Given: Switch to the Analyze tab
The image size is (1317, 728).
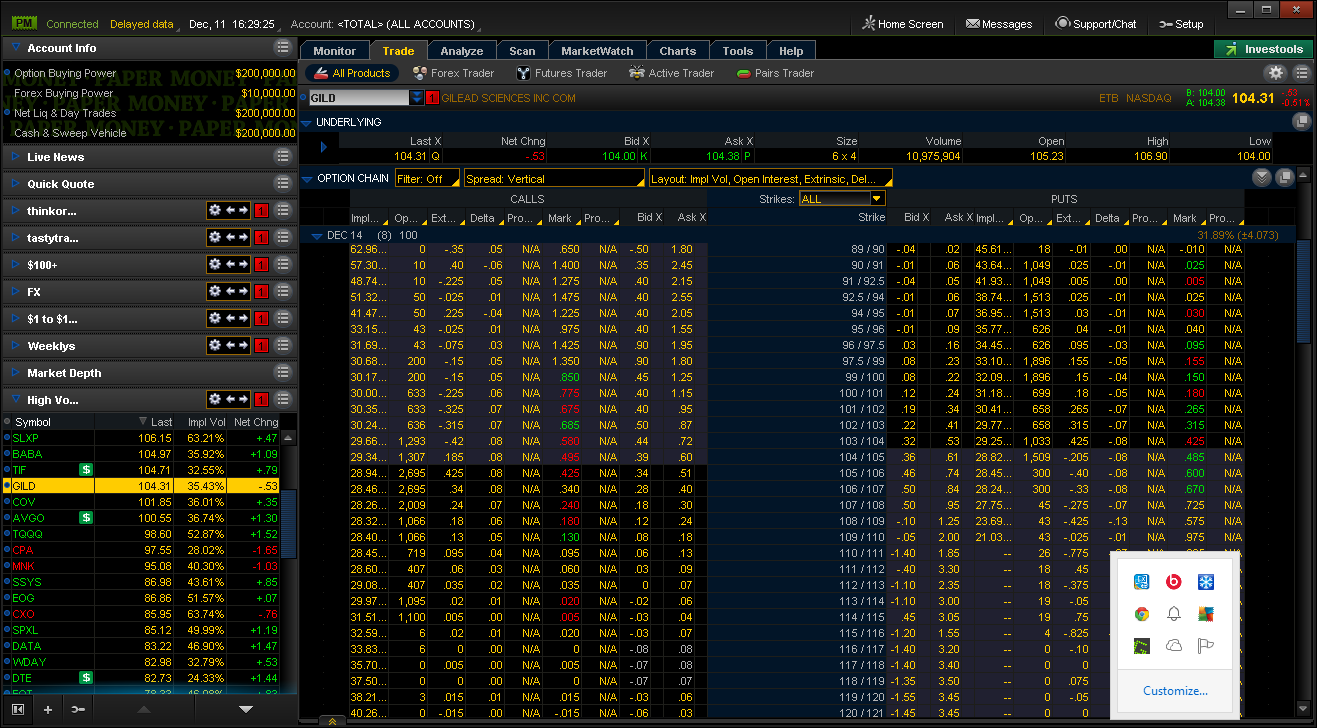Looking at the screenshot, I should point(462,51).
